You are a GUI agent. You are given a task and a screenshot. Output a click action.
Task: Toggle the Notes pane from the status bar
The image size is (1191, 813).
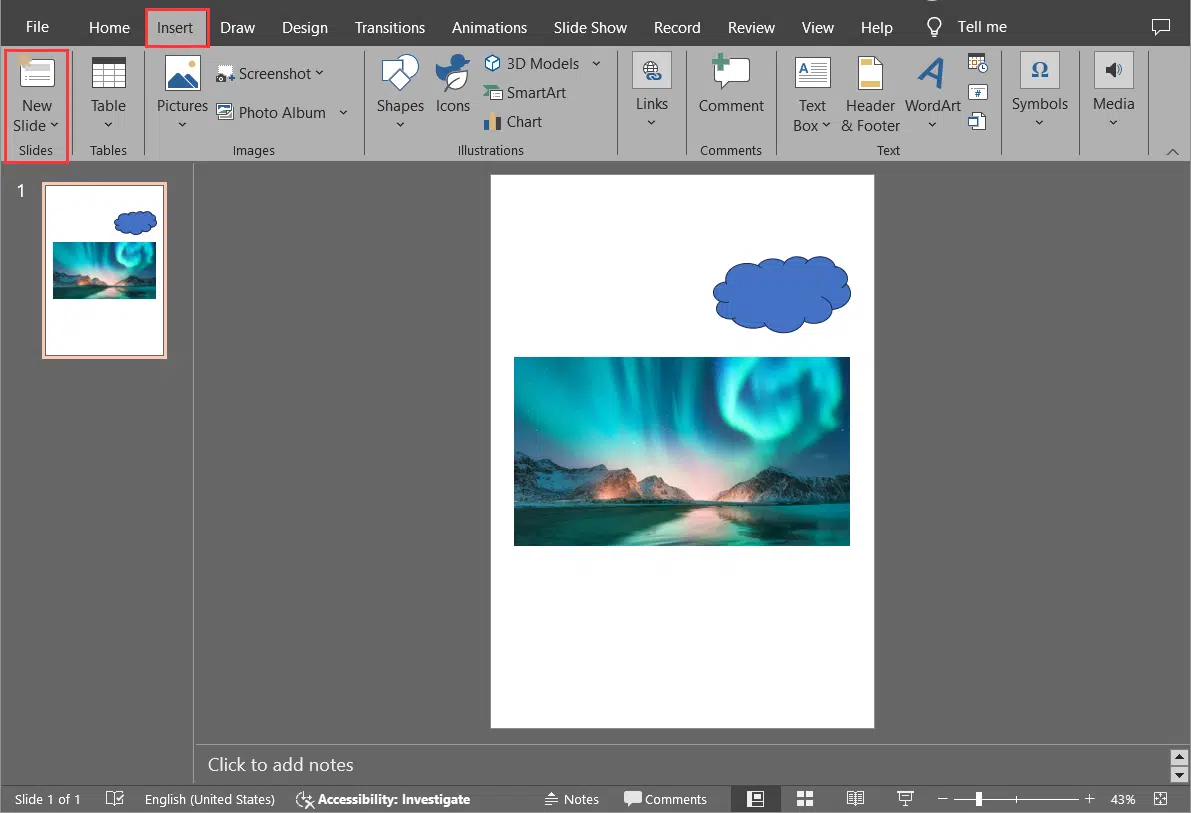click(x=572, y=798)
